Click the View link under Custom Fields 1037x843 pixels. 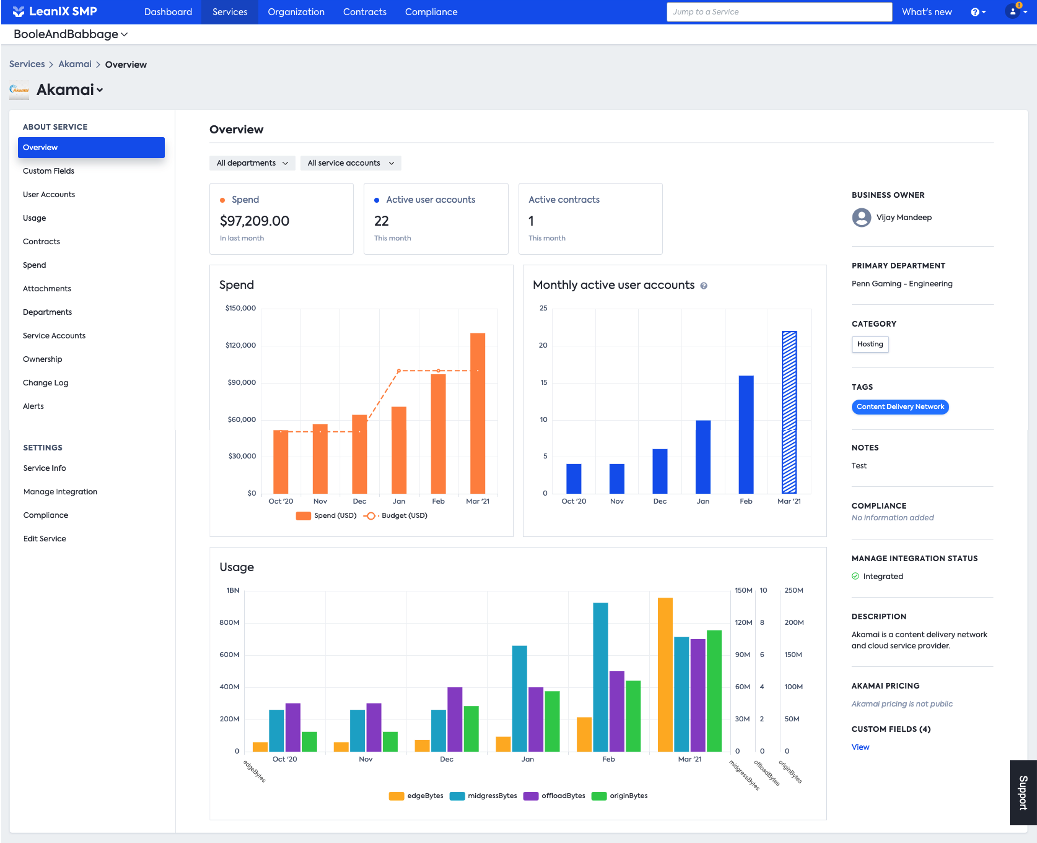[x=860, y=747]
